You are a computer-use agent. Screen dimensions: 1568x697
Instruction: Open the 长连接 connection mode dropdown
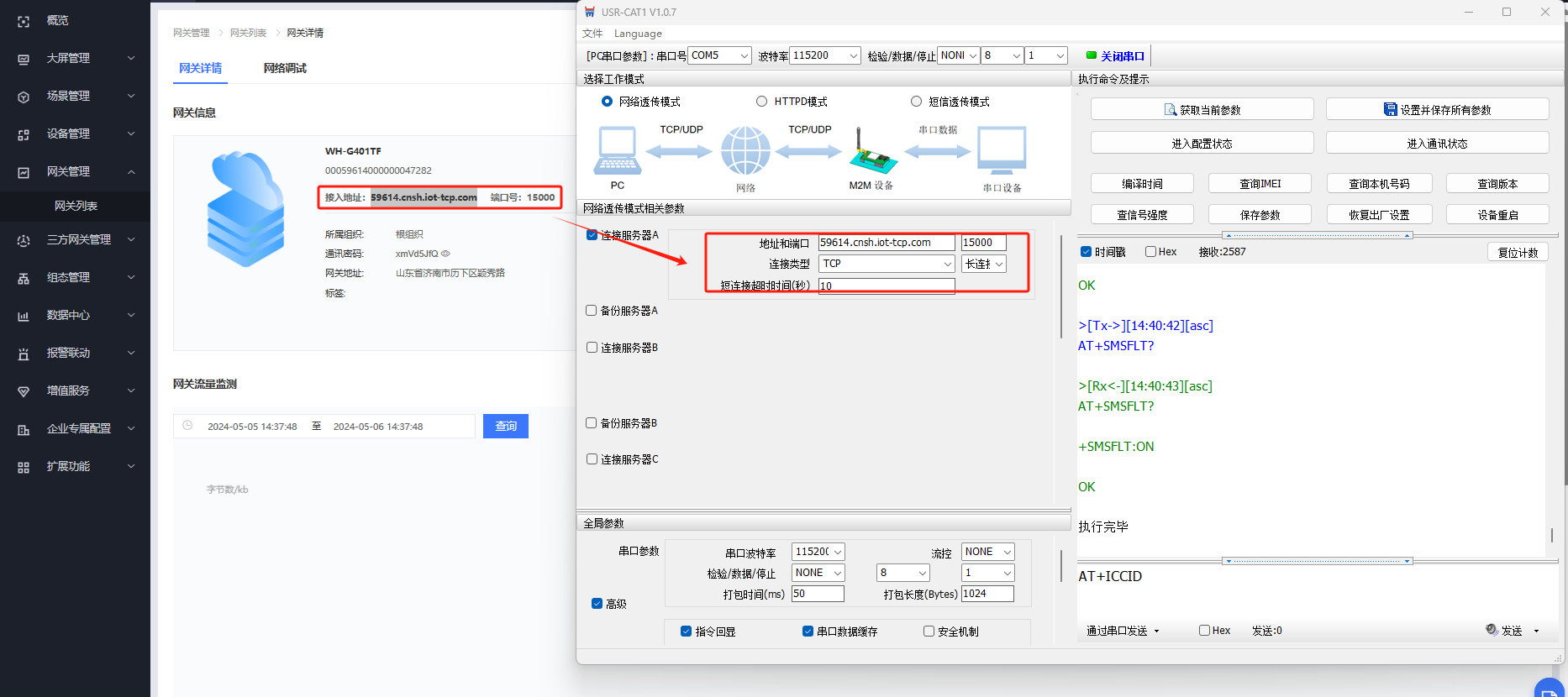pyautogui.click(x=983, y=264)
